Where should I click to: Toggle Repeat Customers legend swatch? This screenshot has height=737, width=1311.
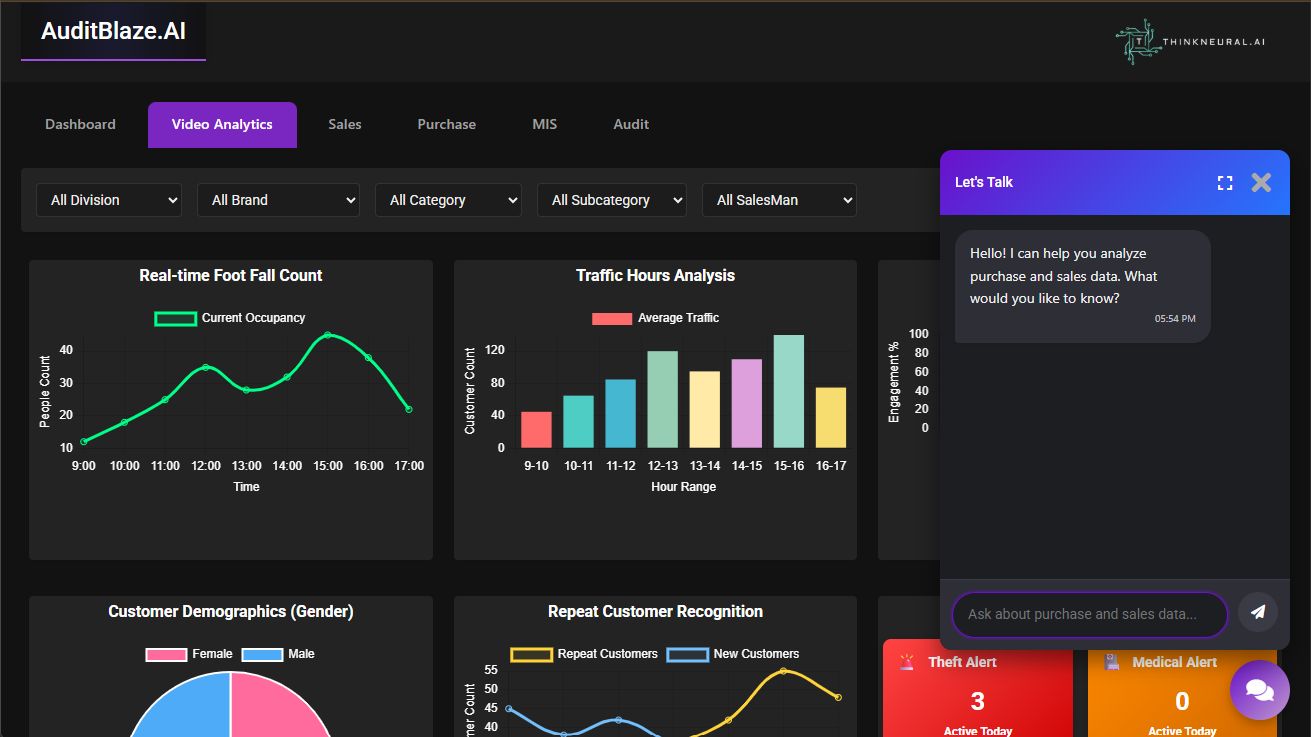point(531,654)
